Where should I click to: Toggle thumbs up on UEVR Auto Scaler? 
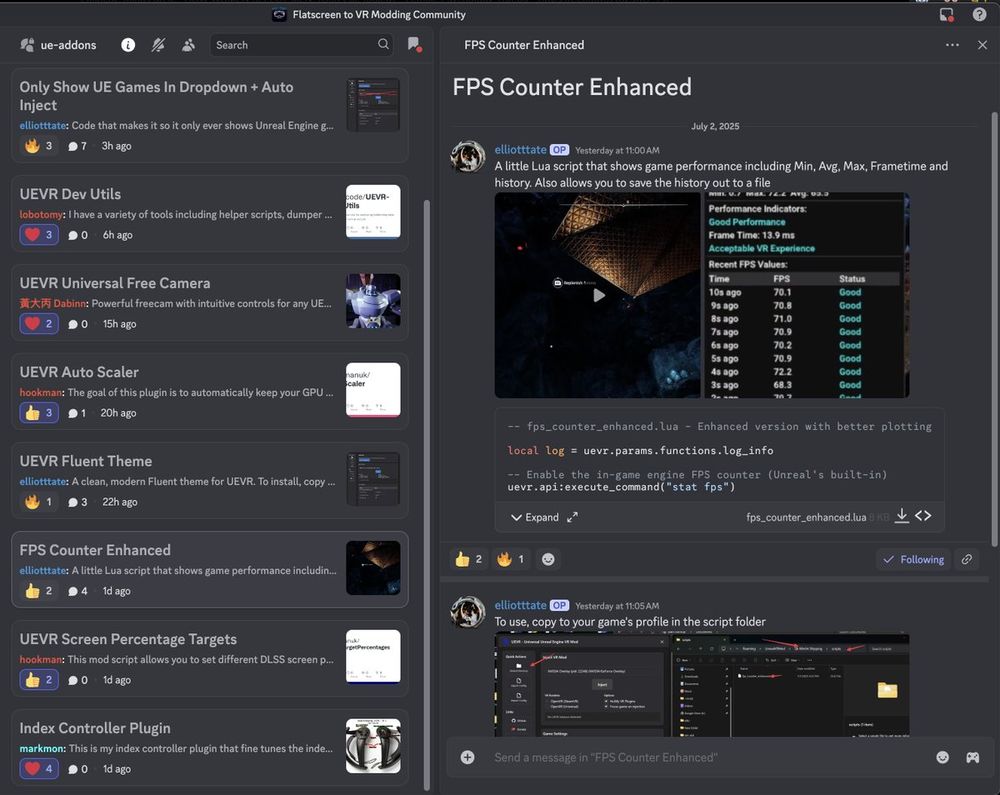tap(39, 412)
